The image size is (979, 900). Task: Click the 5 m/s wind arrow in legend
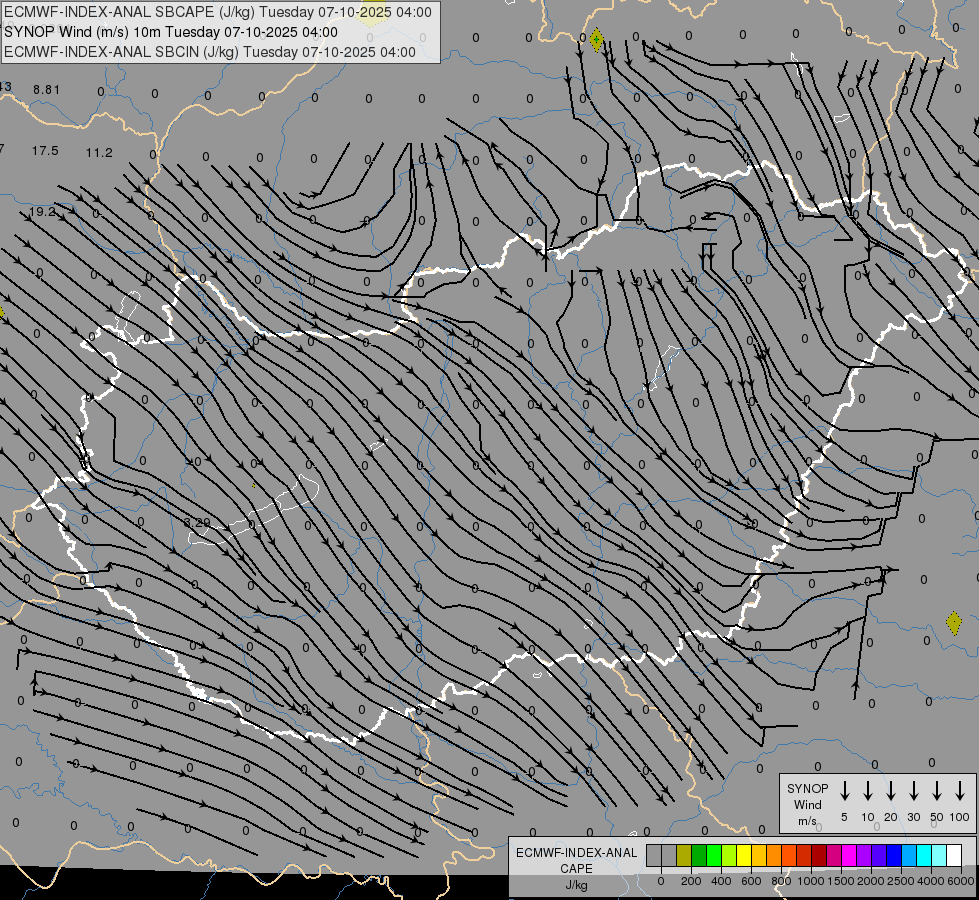click(845, 791)
